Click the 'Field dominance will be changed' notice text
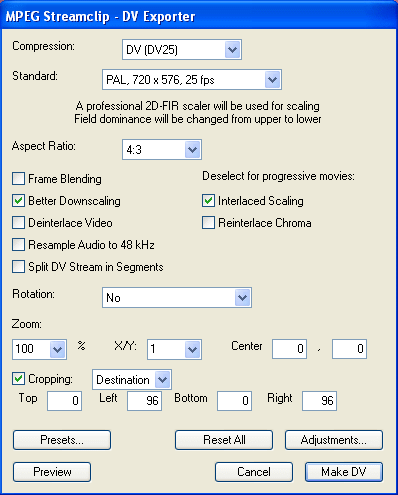This screenshot has width=398, height=495. pyautogui.click(x=198, y=119)
